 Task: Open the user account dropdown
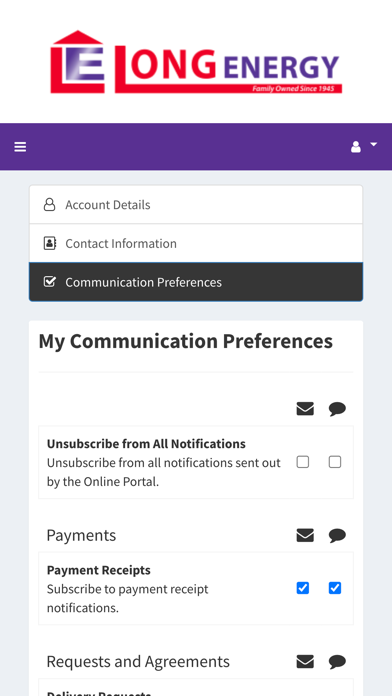pyautogui.click(x=364, y=146)
